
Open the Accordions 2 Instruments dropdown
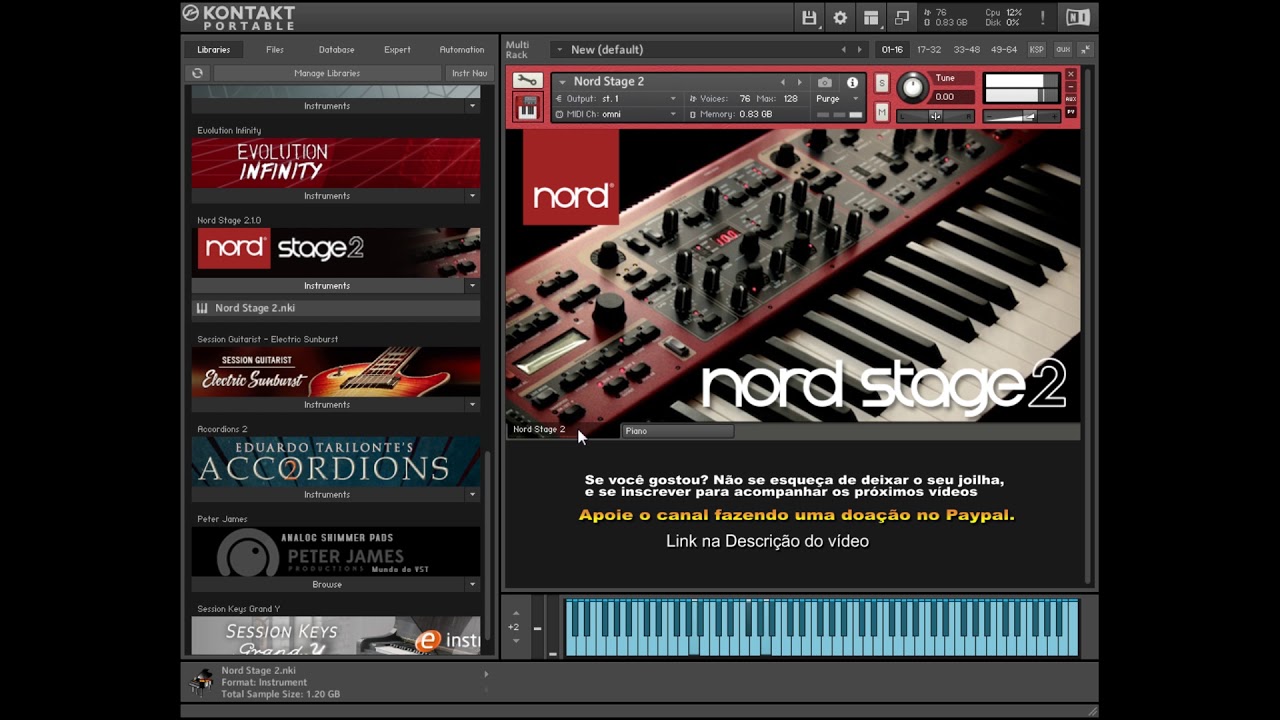click(473, 495)
